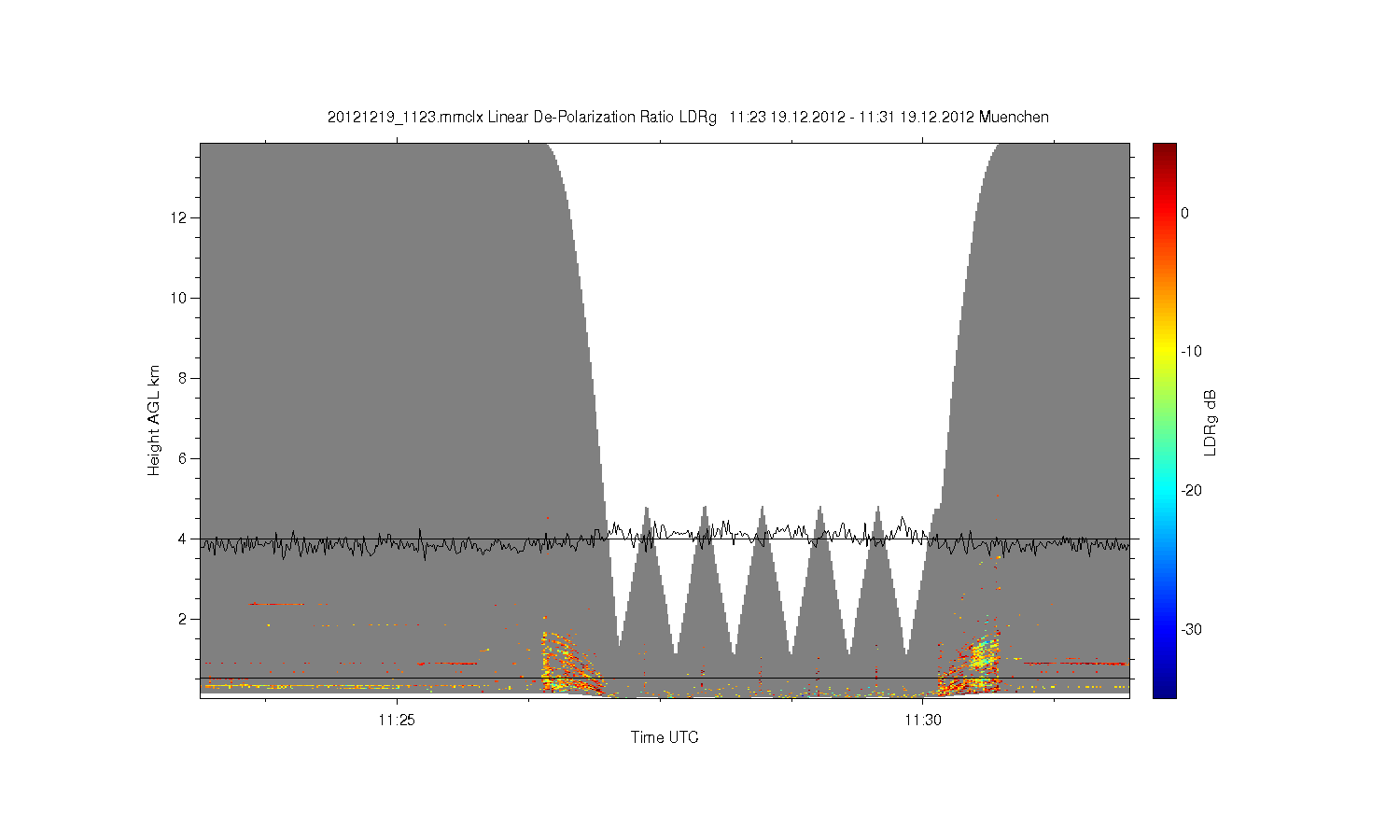
Task: Click the height axis label '8'
Action: (183, 378)
